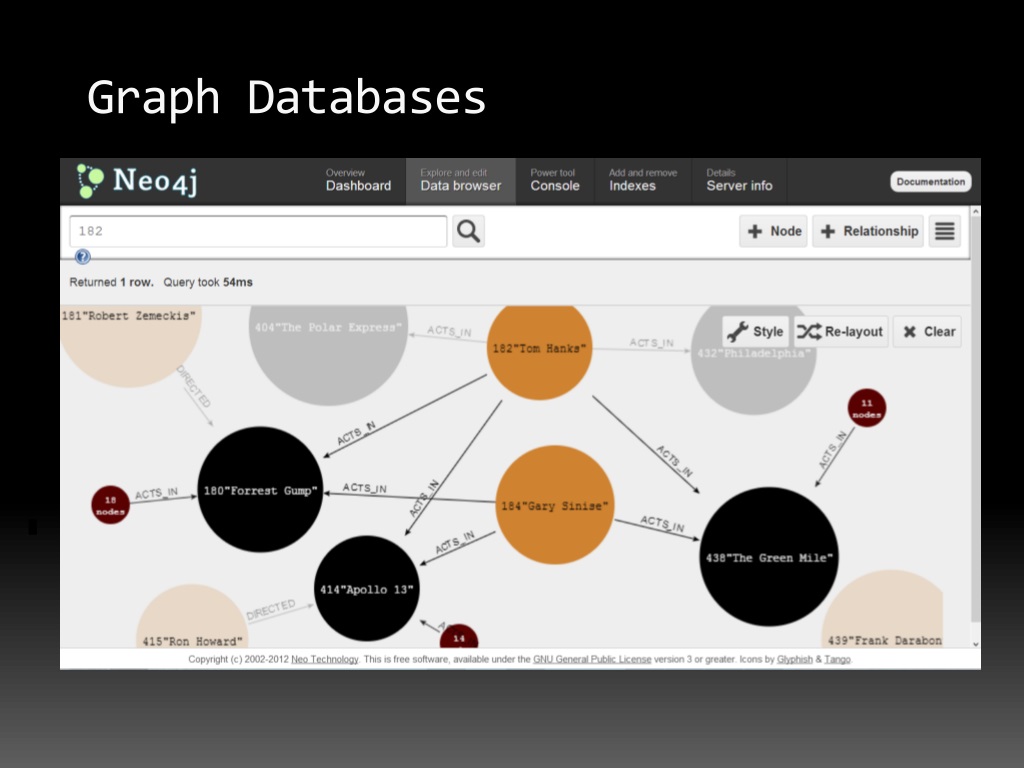The width and height of the screenshot is (1024, 768).
Task: Click the magnifier search button
Action: 468,231
